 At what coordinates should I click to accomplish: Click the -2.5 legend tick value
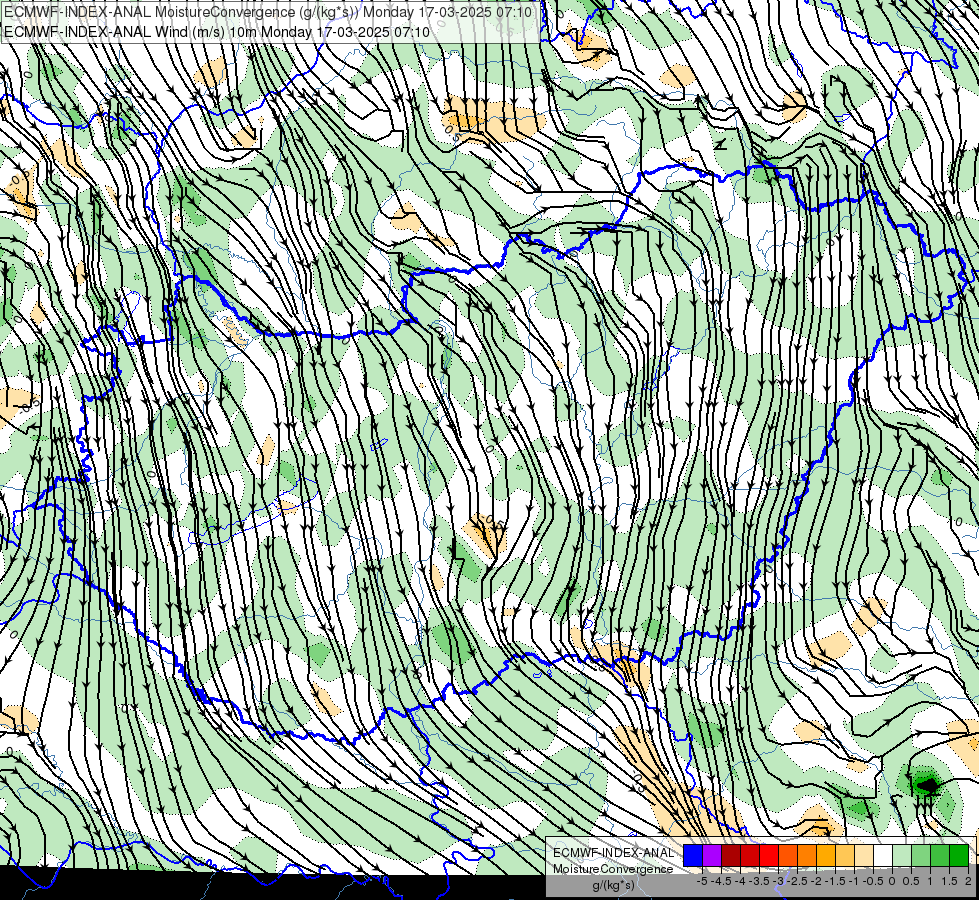pos(797,881)
